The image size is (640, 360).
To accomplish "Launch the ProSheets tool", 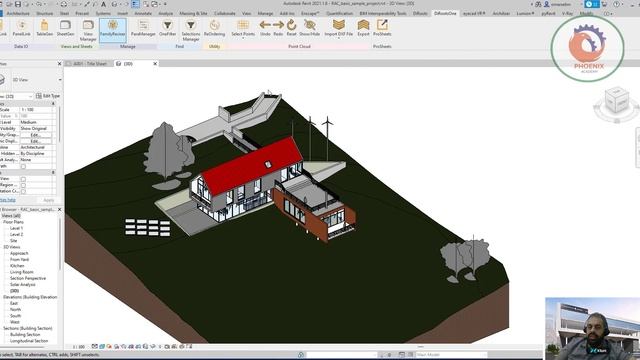I will pyautogui.click(x=382, y=28).
